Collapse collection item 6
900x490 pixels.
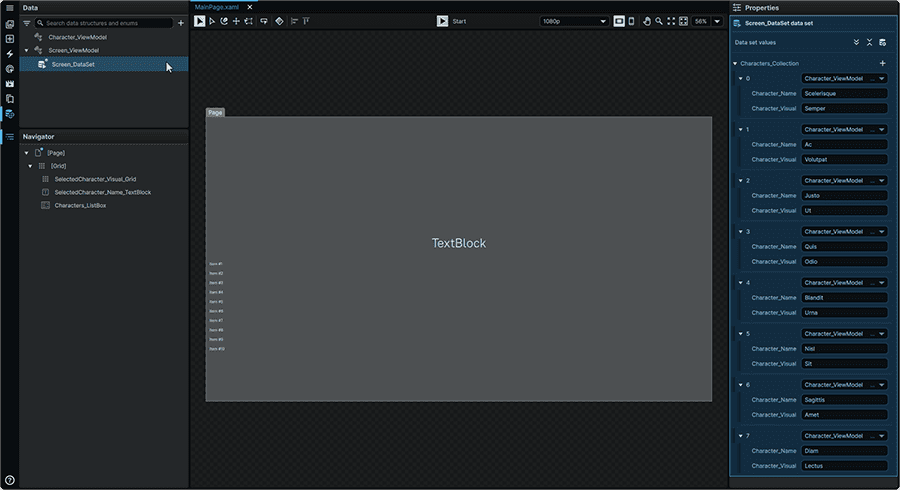[740, 385]
